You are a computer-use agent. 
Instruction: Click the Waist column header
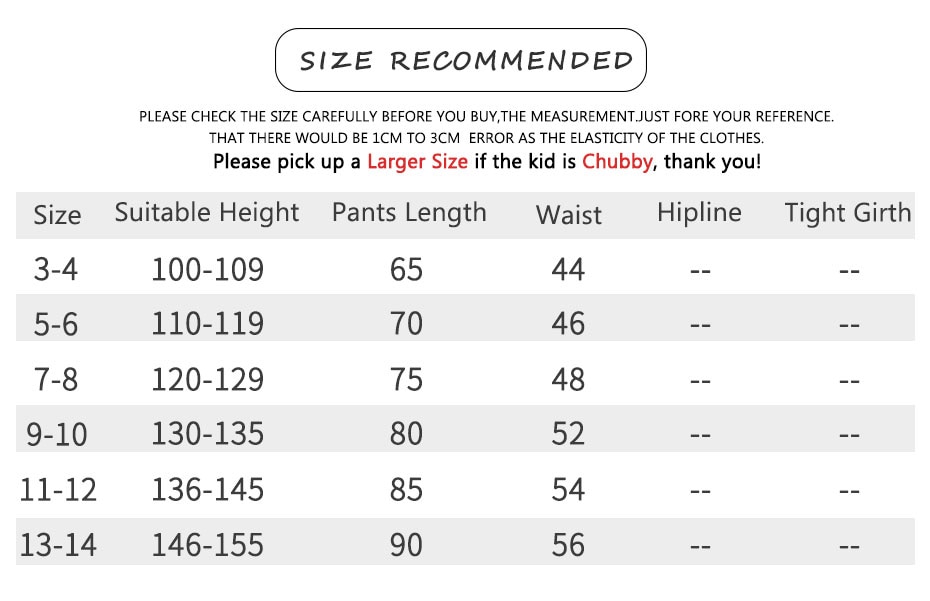tap(568, 215)
